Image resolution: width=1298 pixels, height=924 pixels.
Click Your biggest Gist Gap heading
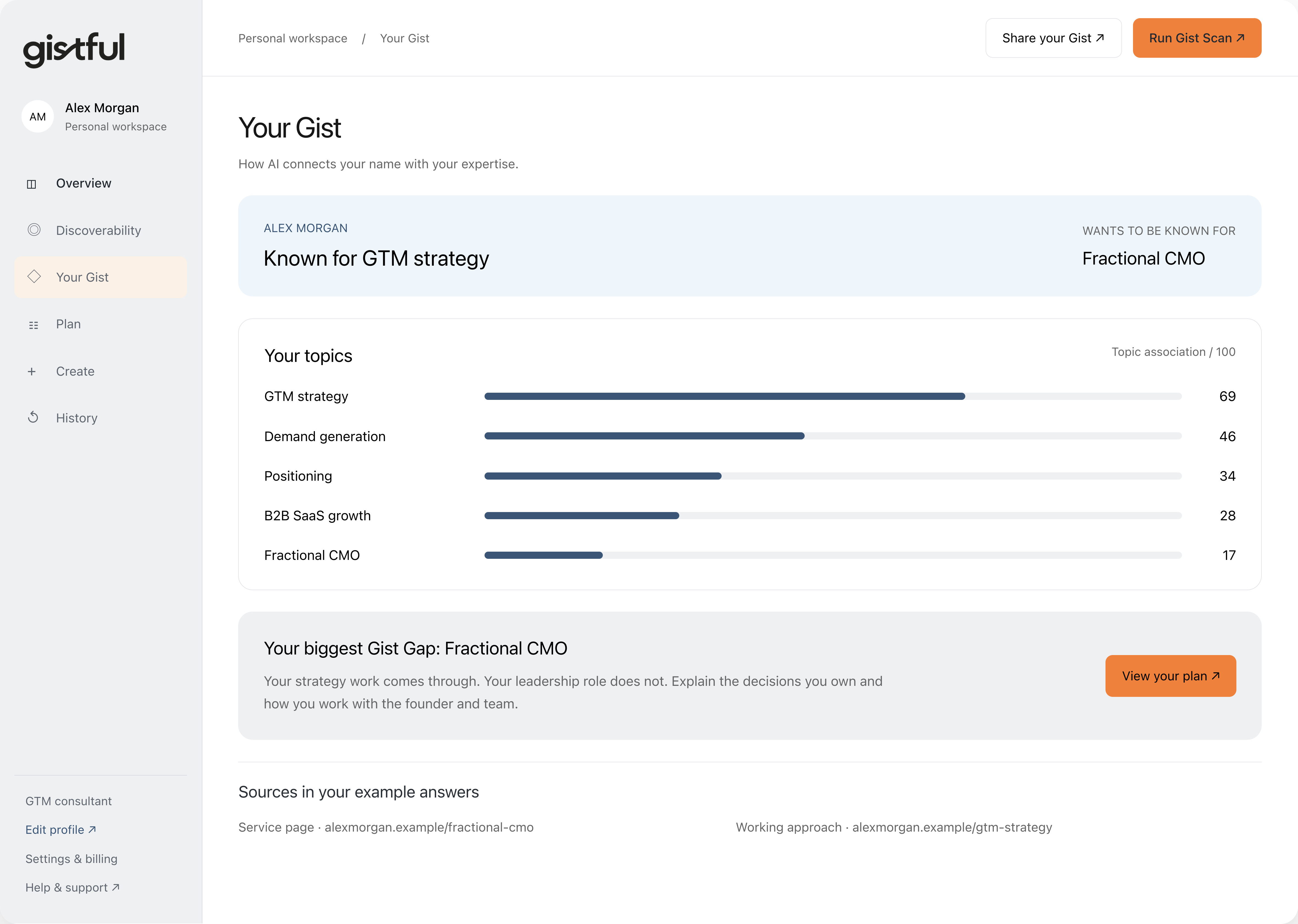point(415,649)
